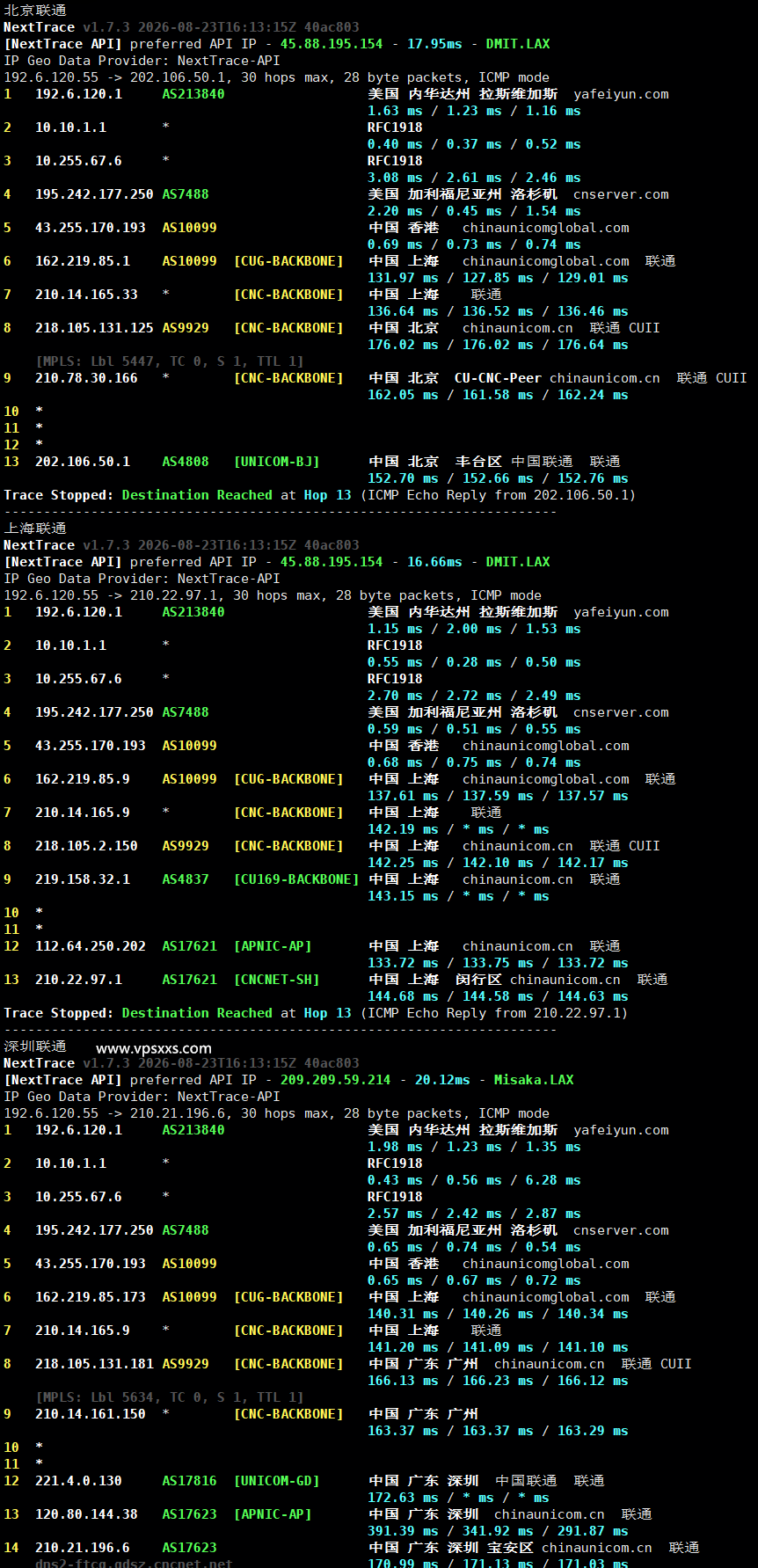Image resolution: width=758 pixels, height=1568 pixels.
Task: Select the 137.61 ms latency
Action: (x=403, y=796)
